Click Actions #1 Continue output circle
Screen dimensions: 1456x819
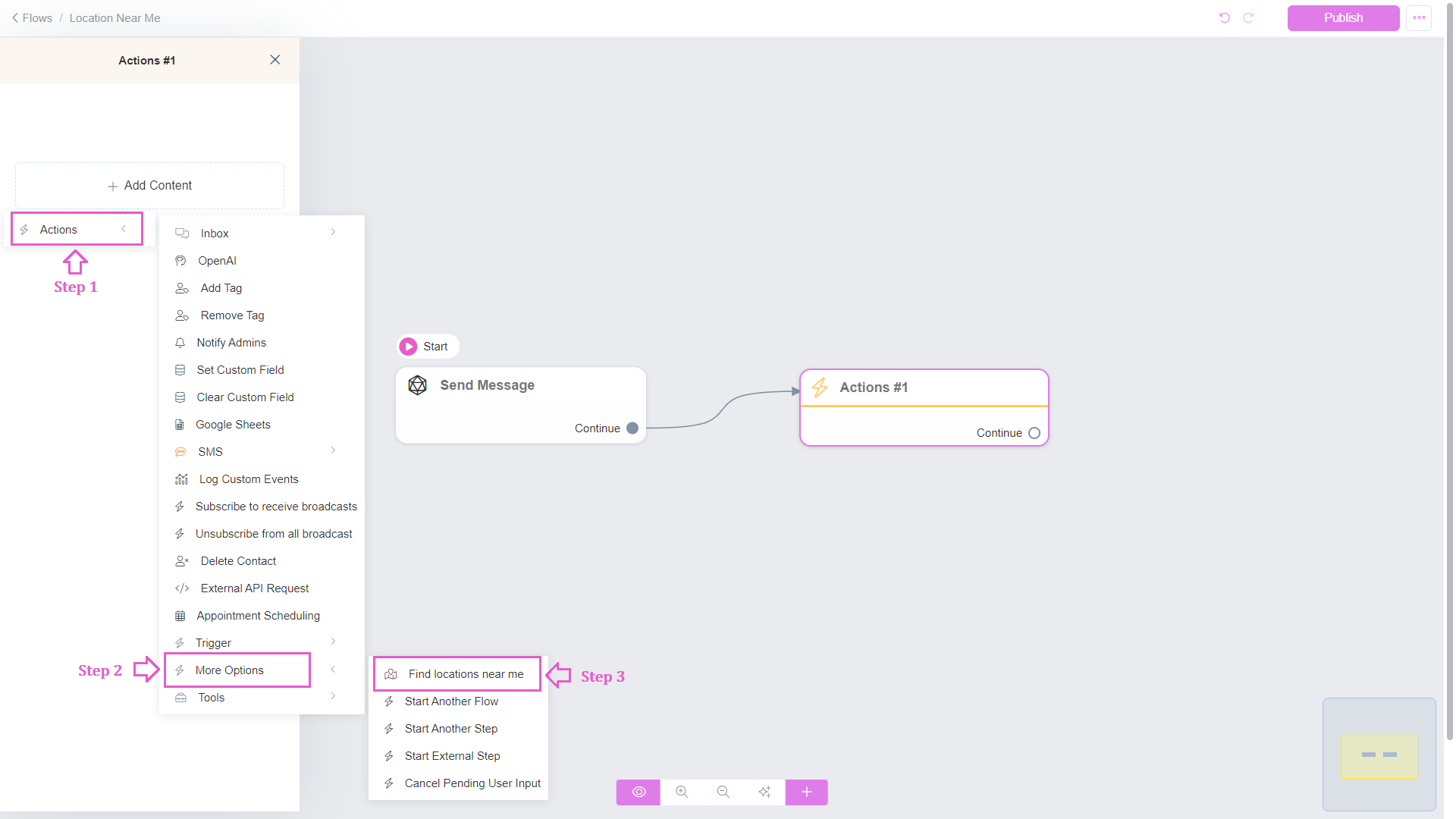pos(1034,433)
